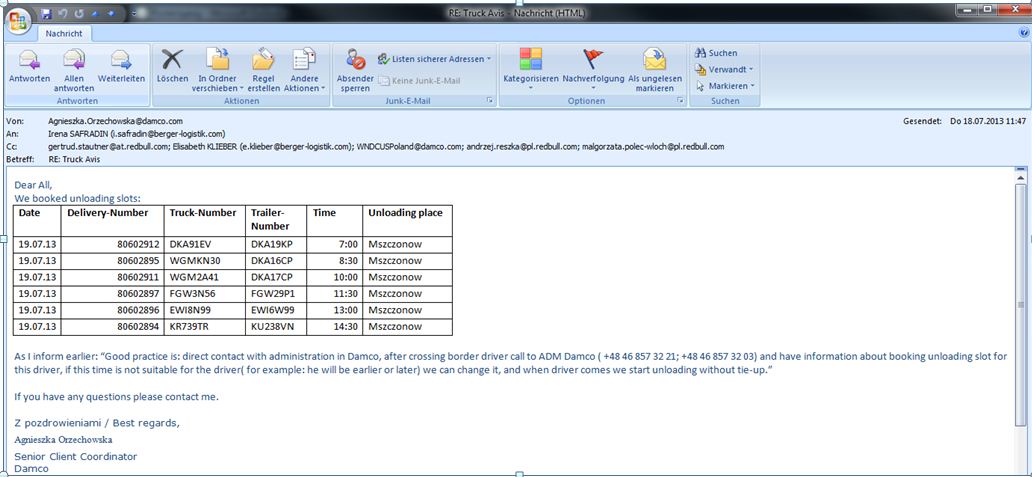Create a rule with Regel erstellen
Screen dimensions: 1032x477
coord(263,69)
